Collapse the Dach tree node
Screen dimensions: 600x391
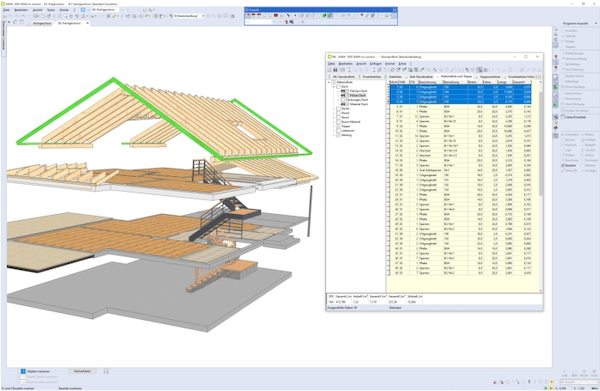(x=334, y=87)
